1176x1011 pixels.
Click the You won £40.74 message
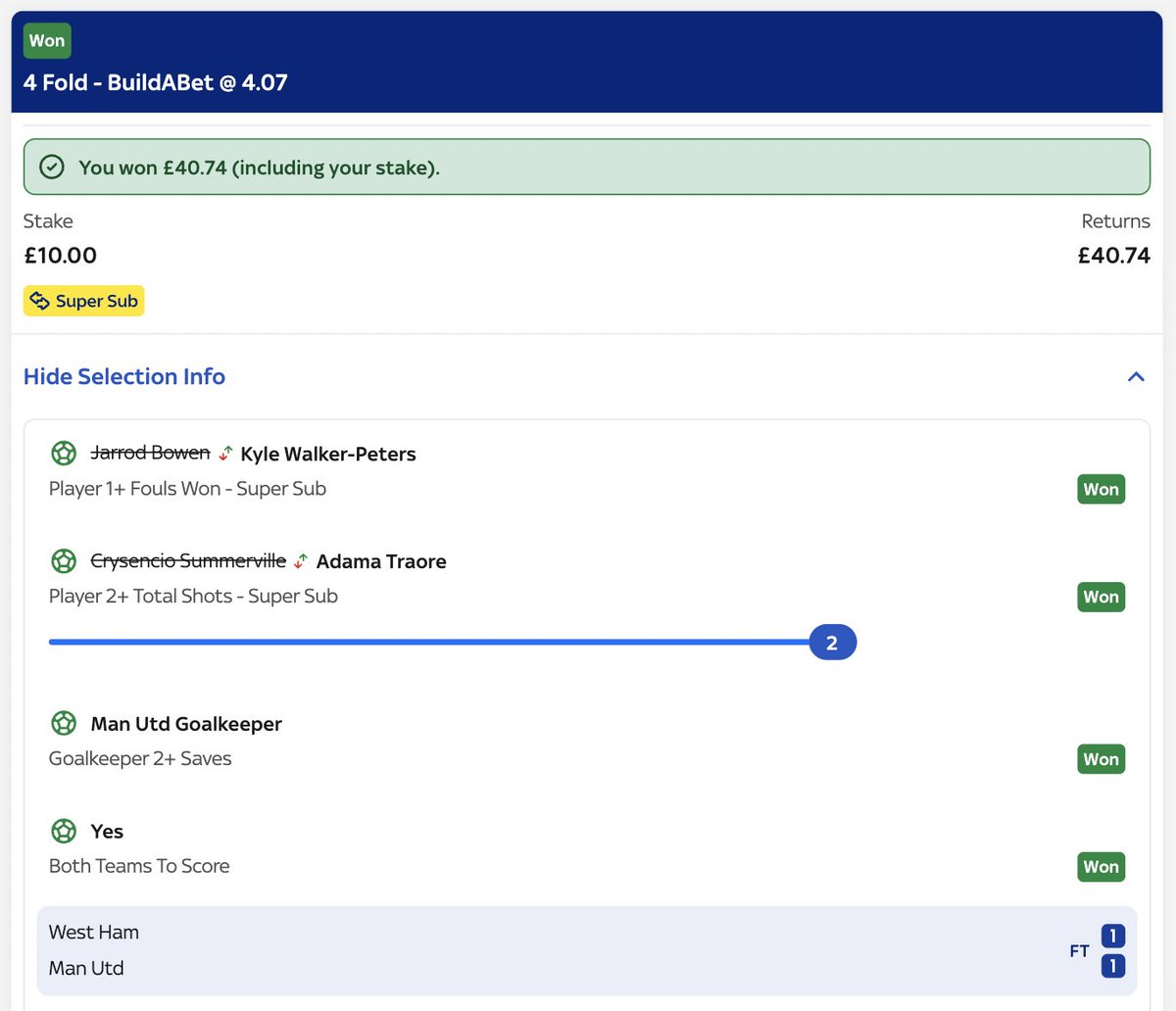259,168
